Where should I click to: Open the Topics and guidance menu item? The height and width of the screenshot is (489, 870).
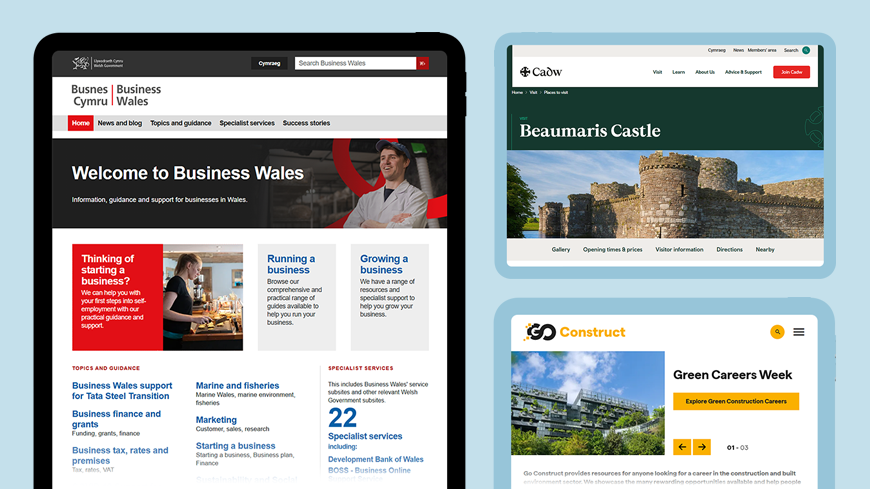click(180, 123)
